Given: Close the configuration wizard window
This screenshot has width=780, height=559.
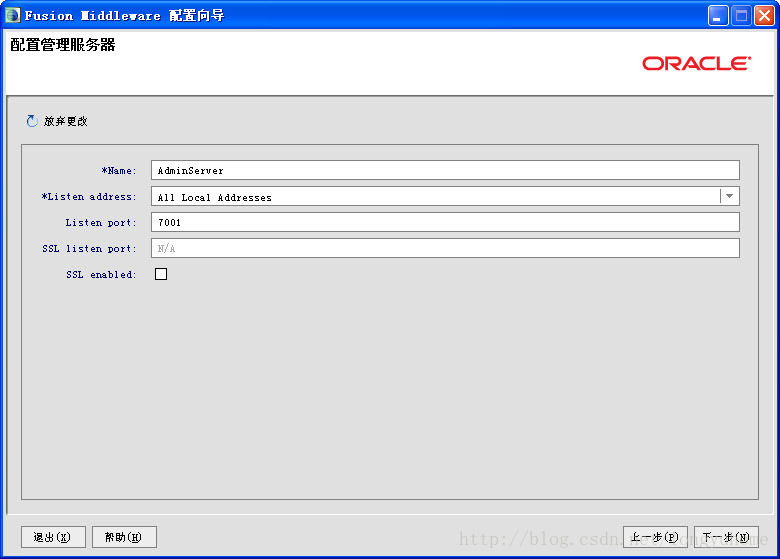Looking at the screenshot, I should [764, 15].
